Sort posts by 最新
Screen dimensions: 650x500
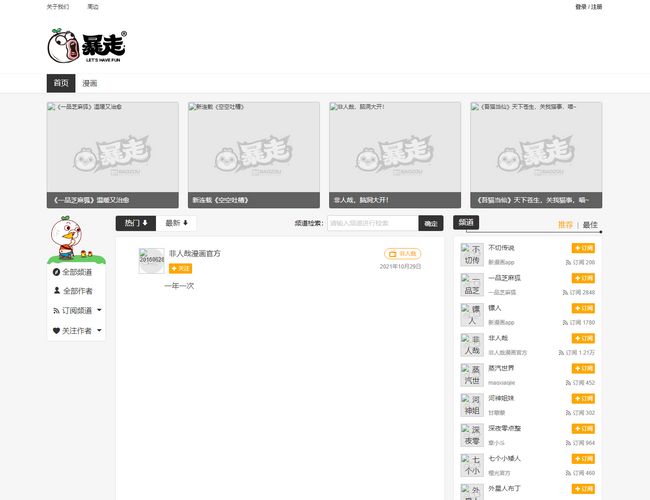177,223
